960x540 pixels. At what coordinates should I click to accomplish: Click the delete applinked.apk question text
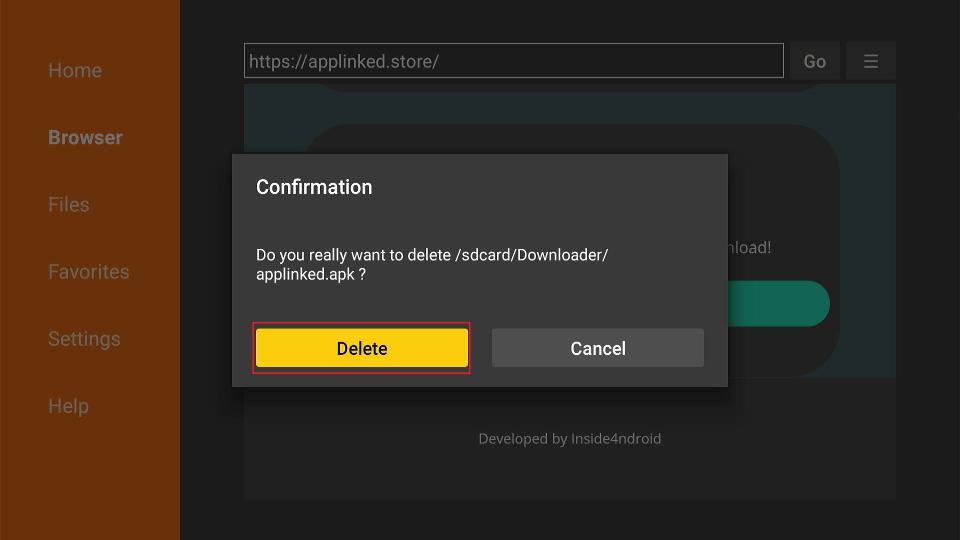tap(432, 264)
